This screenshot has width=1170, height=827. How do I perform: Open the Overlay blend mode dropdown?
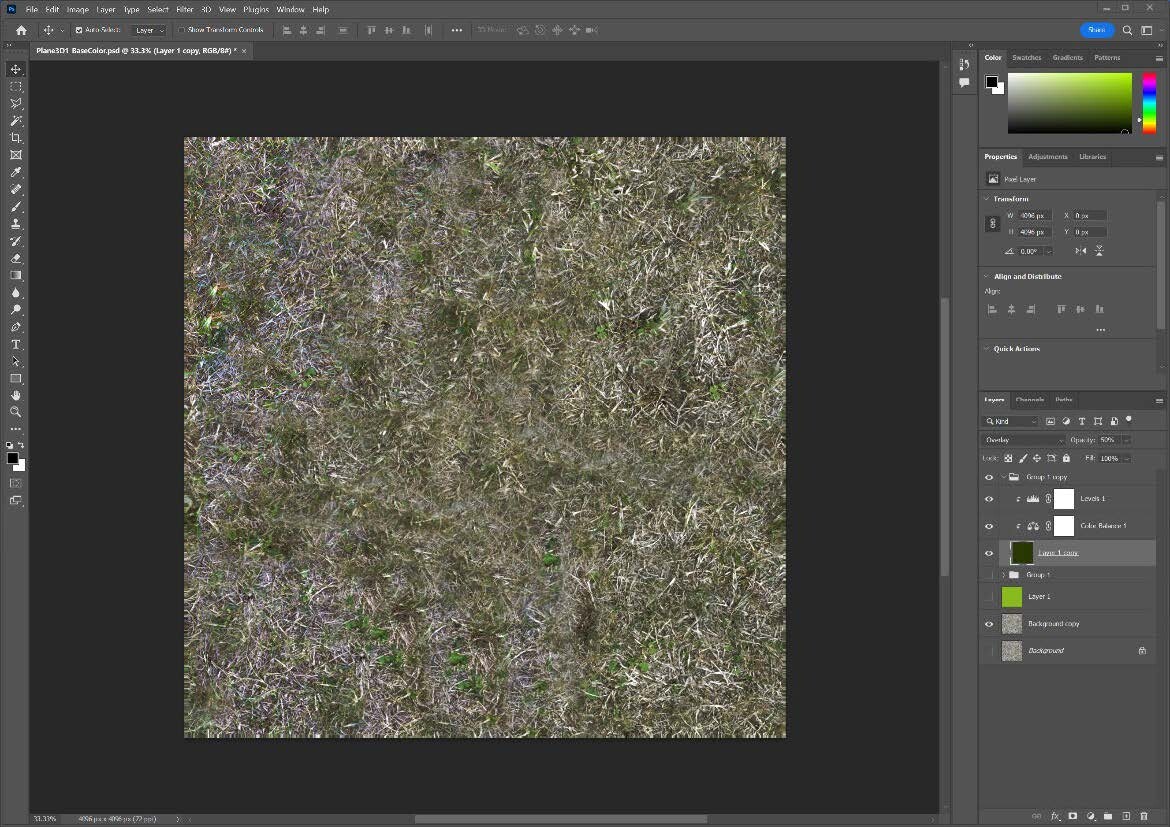coord(1022,439)
